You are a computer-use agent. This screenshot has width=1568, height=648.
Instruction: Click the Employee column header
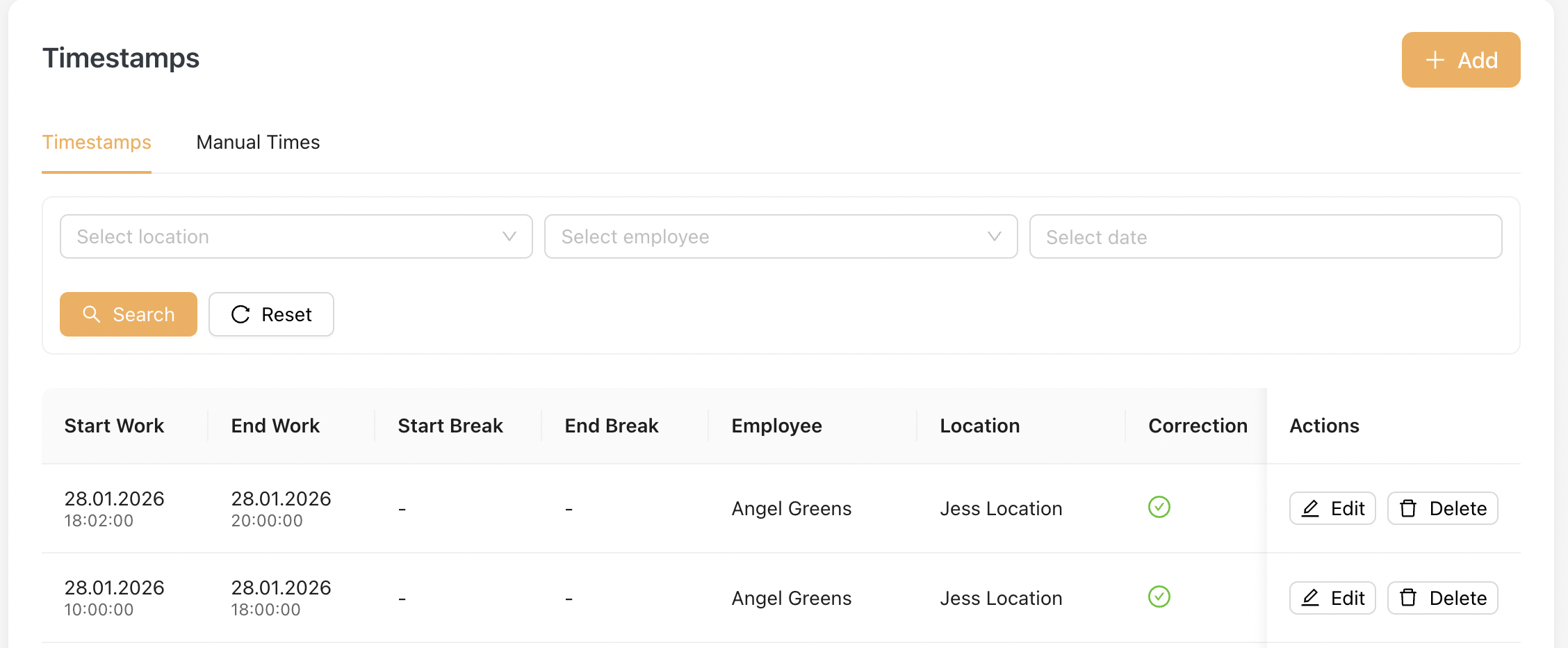click(x=776, y=426)
